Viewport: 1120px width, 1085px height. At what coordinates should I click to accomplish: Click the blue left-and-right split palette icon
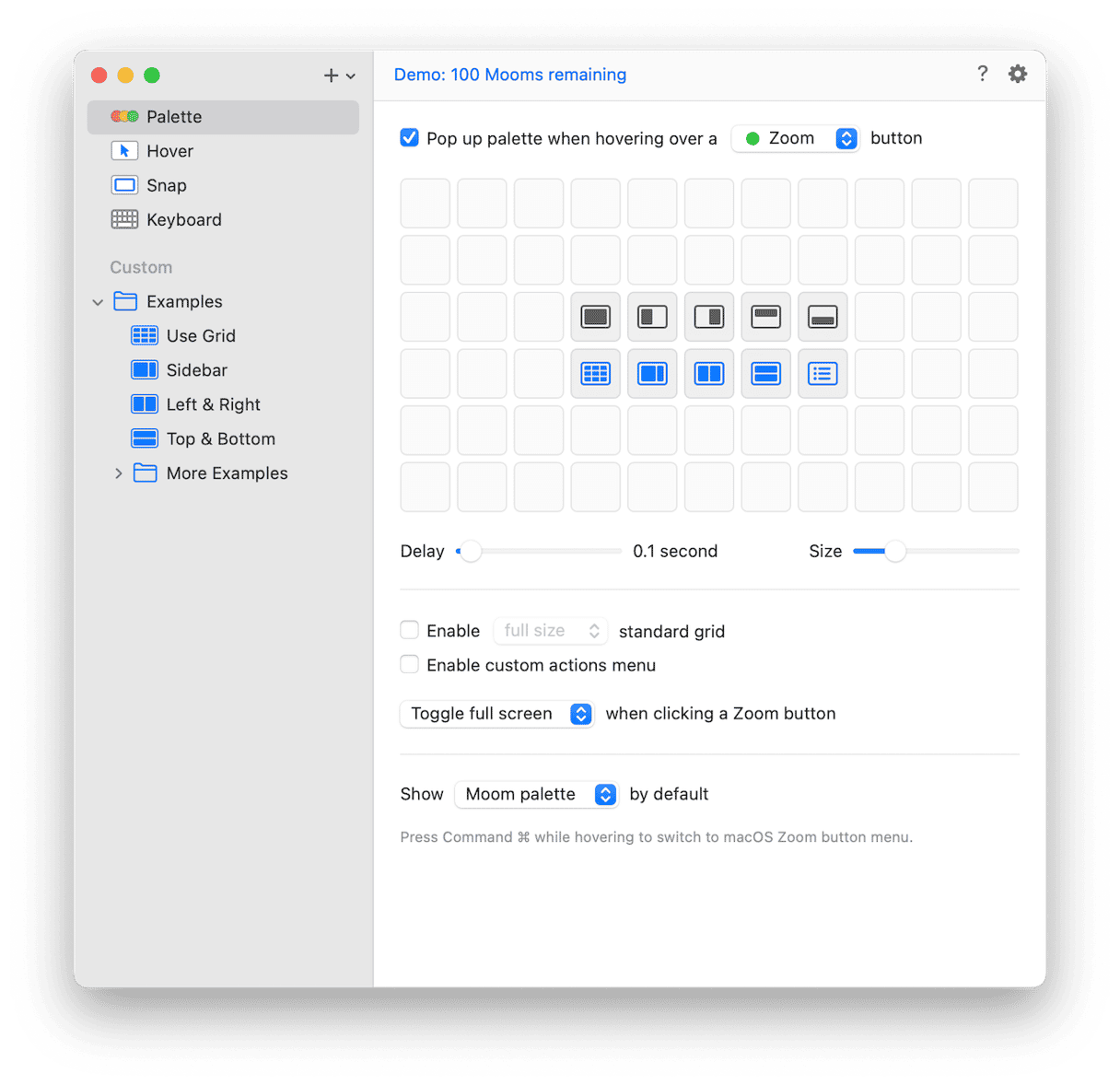click(x=709, y=374)
